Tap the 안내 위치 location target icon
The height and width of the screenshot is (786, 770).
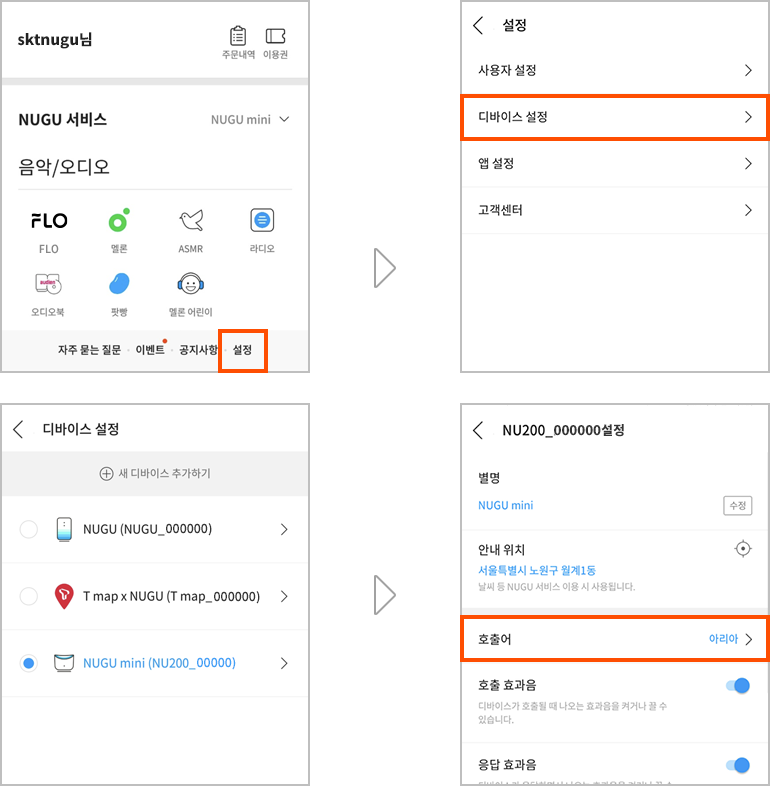[742, 549]
